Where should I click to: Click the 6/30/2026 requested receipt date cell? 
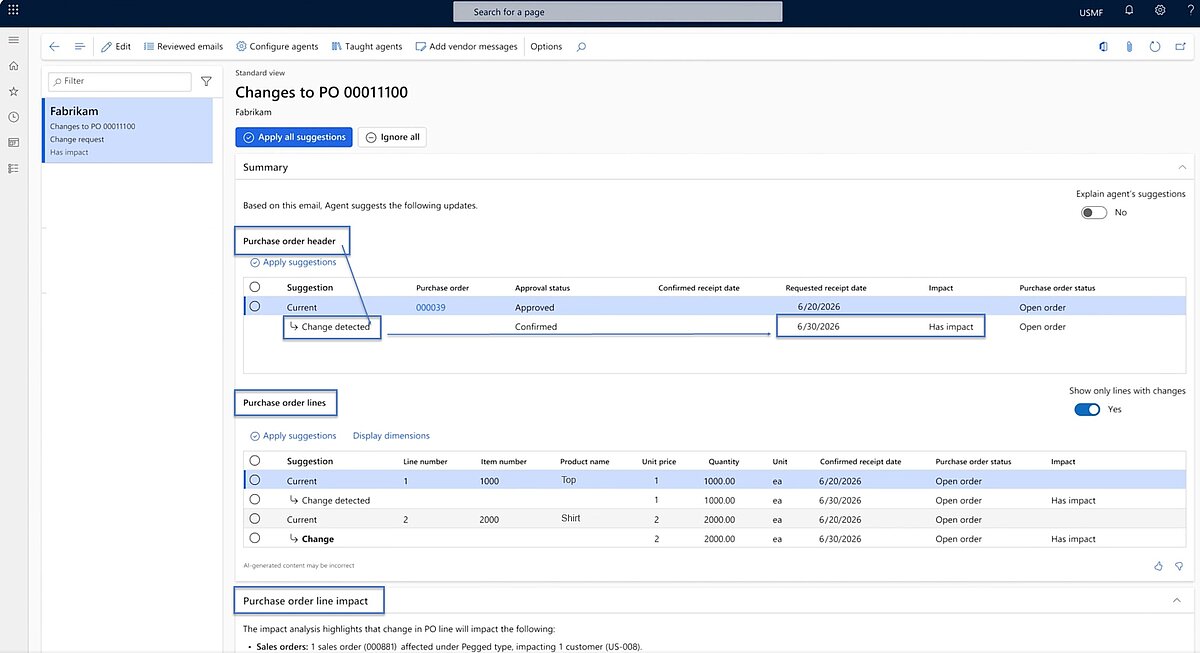(x=818, y=327)
